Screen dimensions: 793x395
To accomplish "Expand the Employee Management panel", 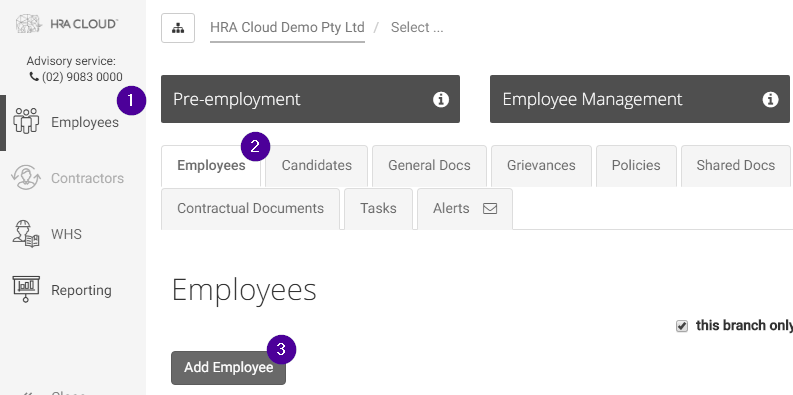I will pos(640,99).
